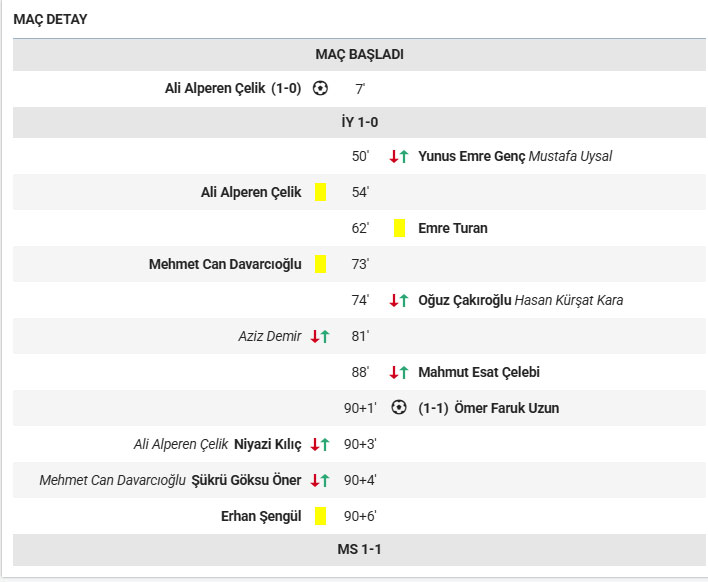
Task: Click the substitution arrows at 50'
Action: [399, 156]
